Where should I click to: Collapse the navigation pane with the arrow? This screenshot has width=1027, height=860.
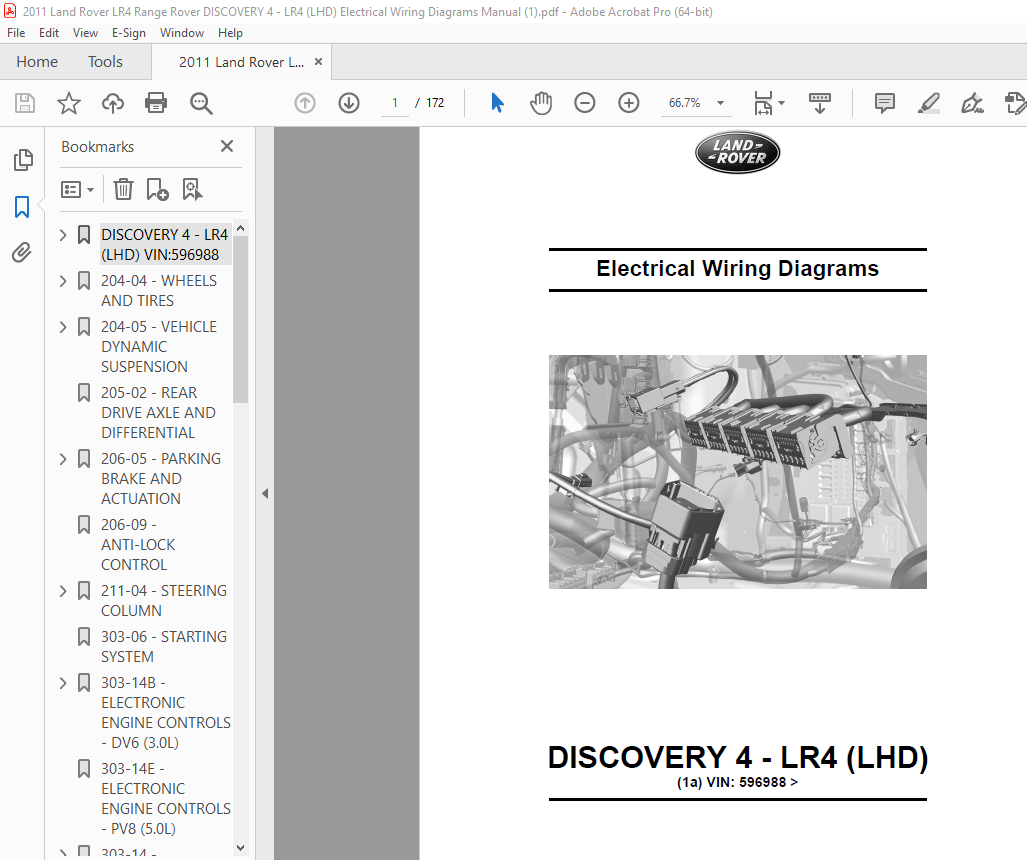pos(265,493)
